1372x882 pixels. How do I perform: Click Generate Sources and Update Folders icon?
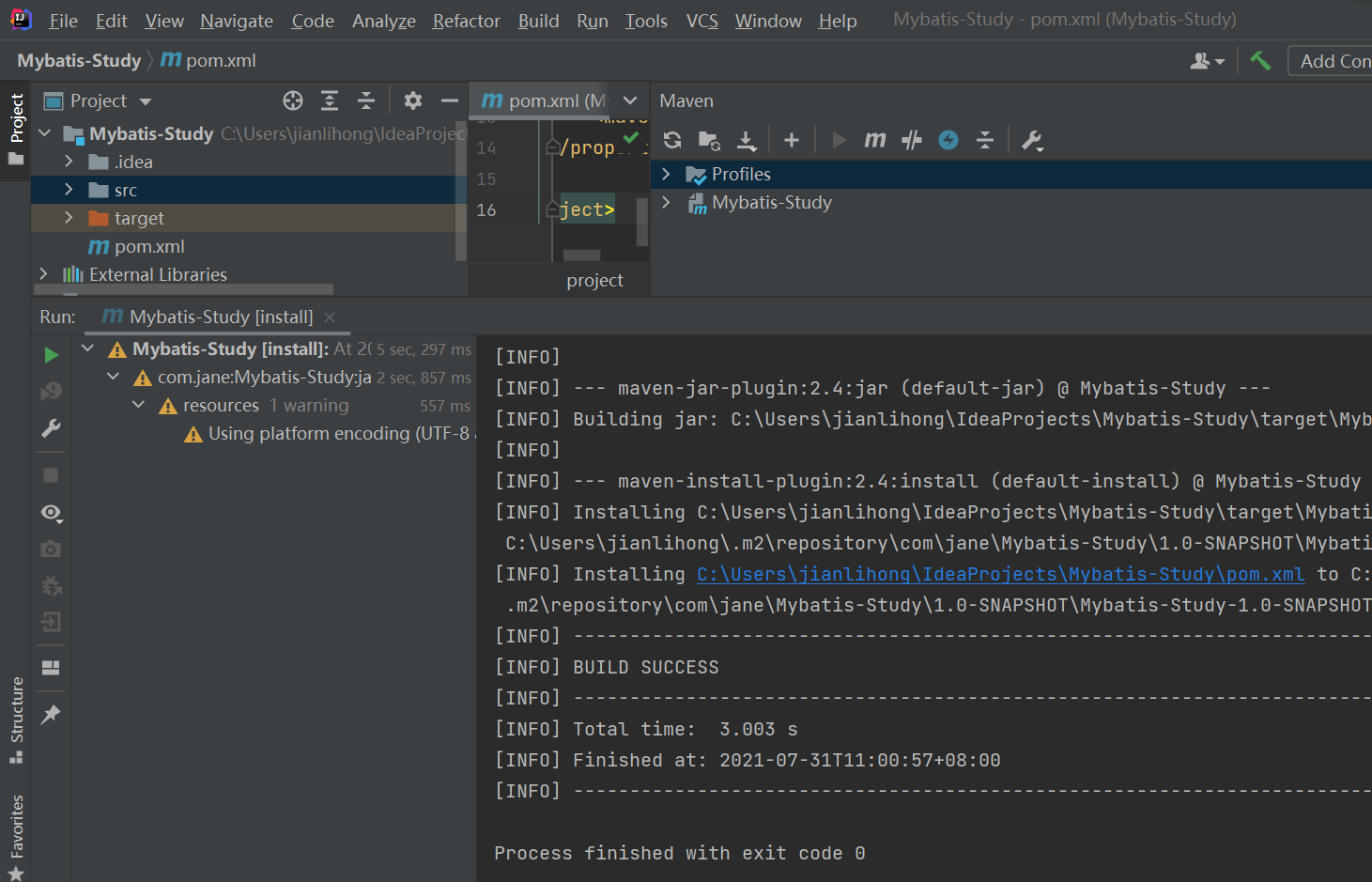[x=709, y=140]
